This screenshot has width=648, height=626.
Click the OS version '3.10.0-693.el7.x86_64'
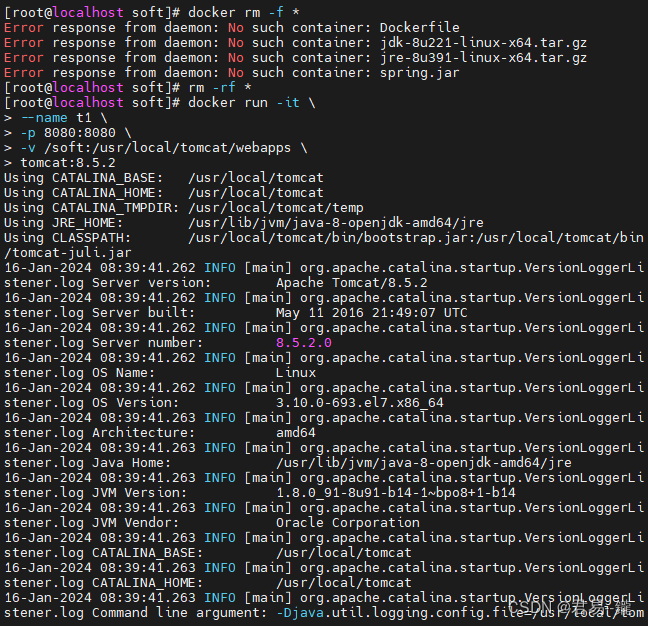tap(360, 403)
